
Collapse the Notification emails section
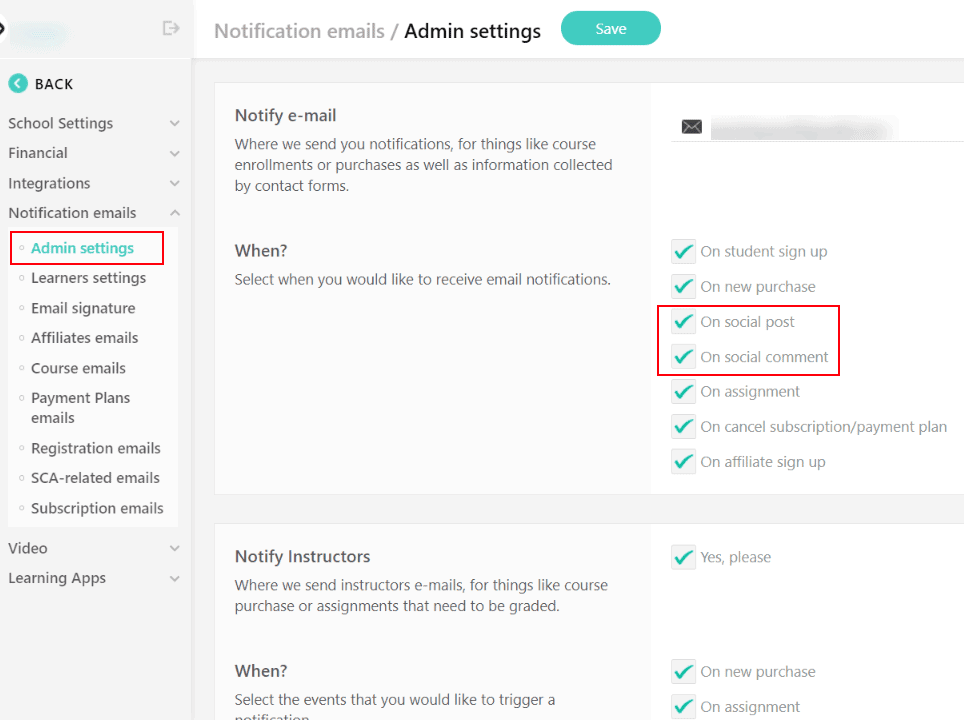175,213
